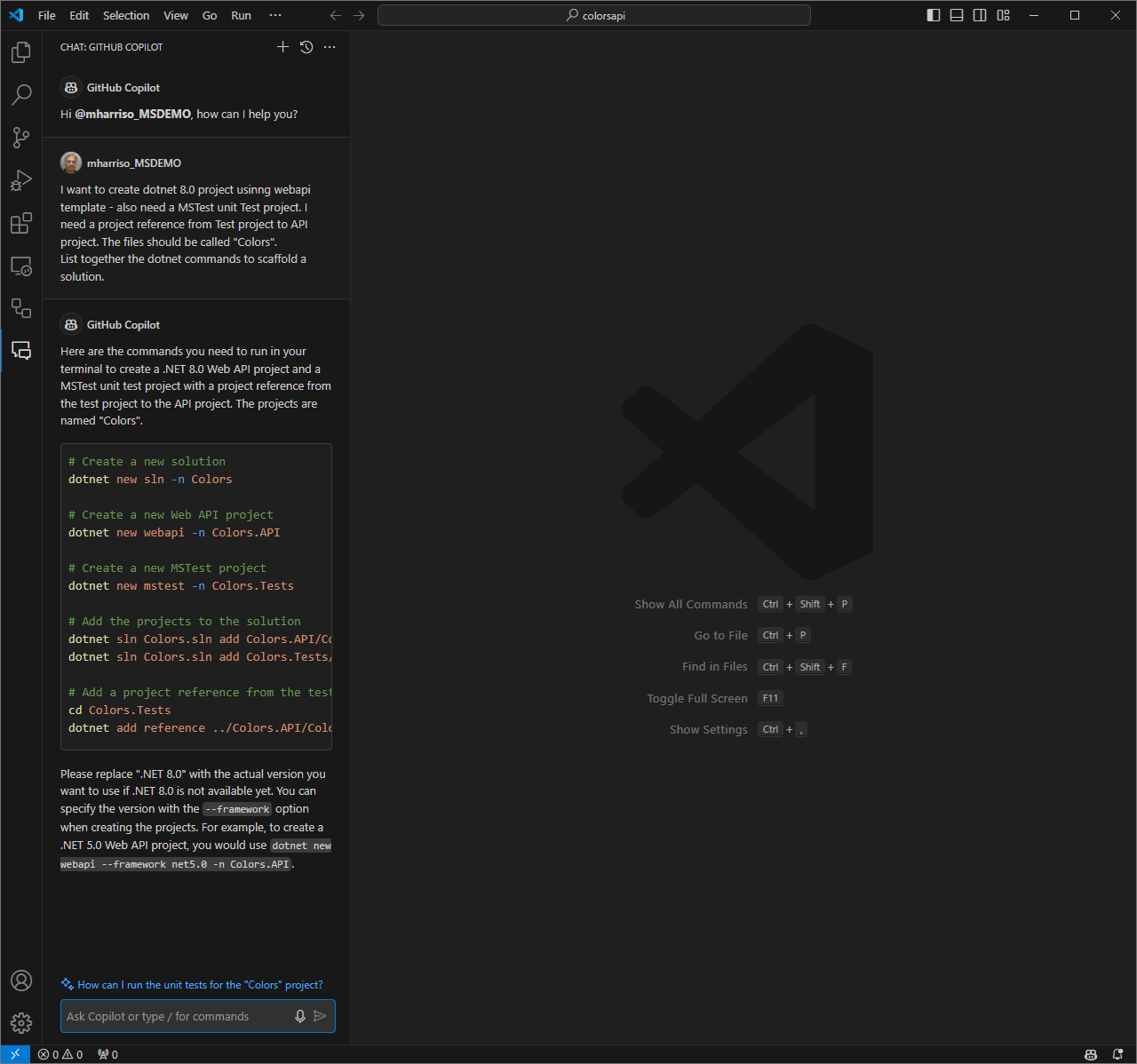This screenshot has height=1064, width=1137.
Task: Open the Extensions view
Action: (x=21, y=223)
